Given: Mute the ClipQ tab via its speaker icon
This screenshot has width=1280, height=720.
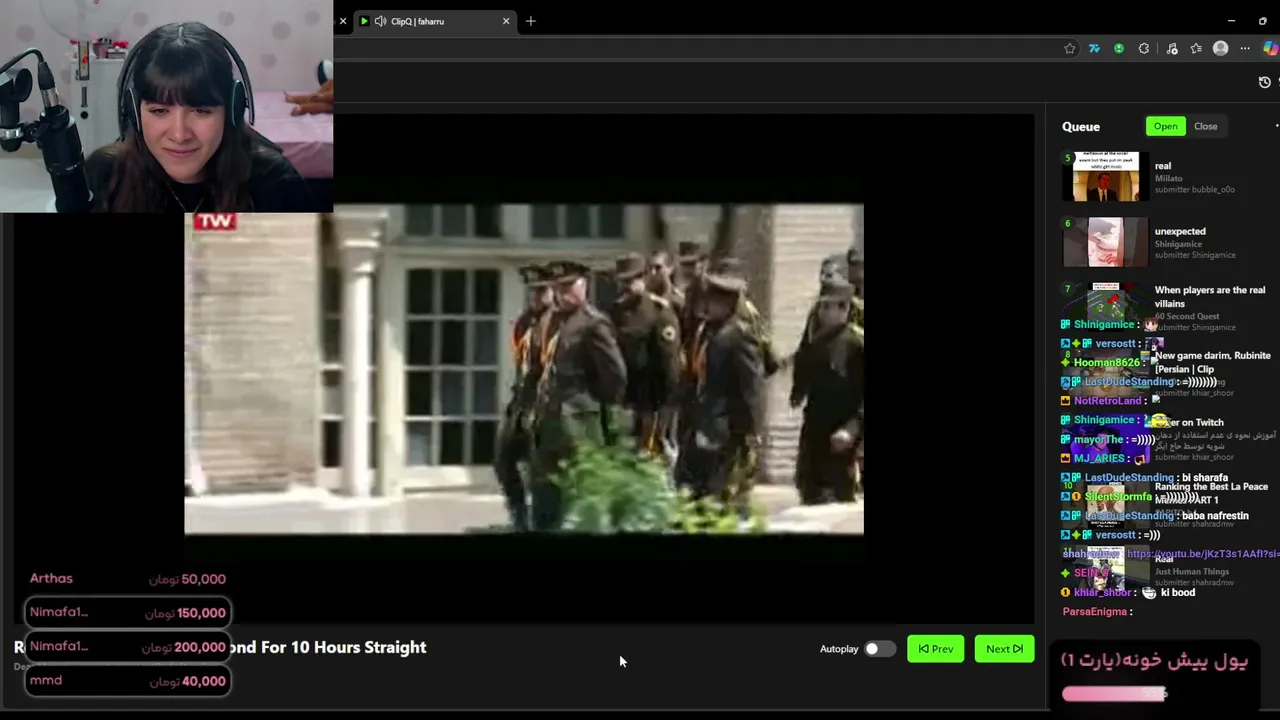Looking at the screenshot, I should tap(380, 21).
